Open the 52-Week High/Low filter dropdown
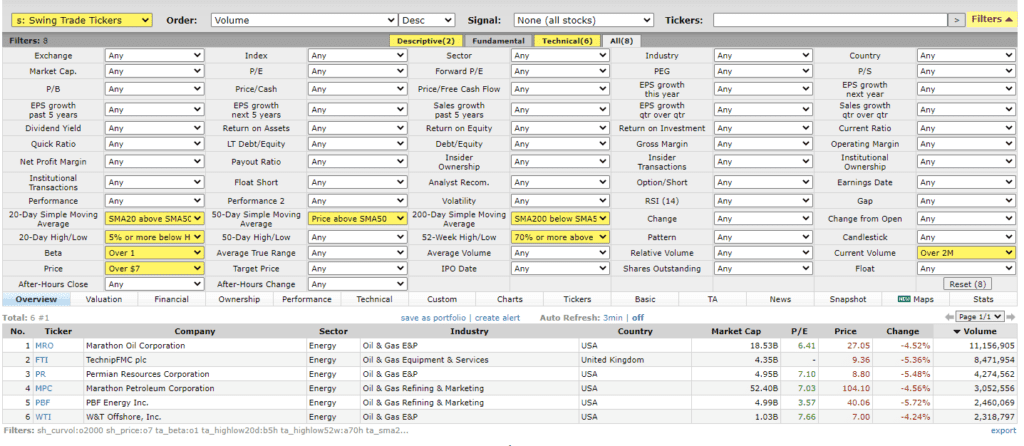1024x446 pixels. click(560, 237)
